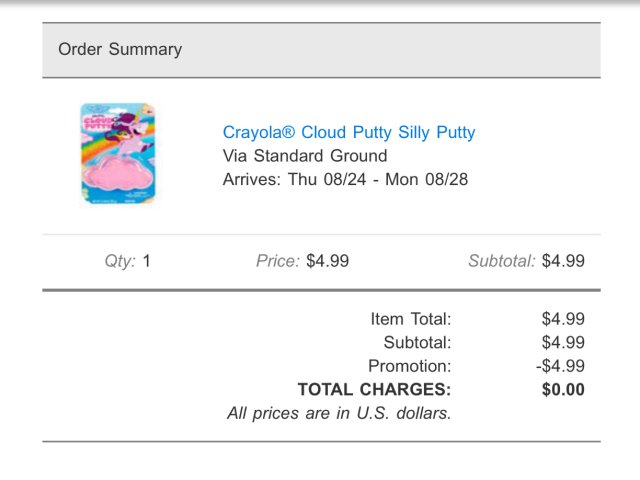Select the Via Standard Ground shipping text

(304, 156)
